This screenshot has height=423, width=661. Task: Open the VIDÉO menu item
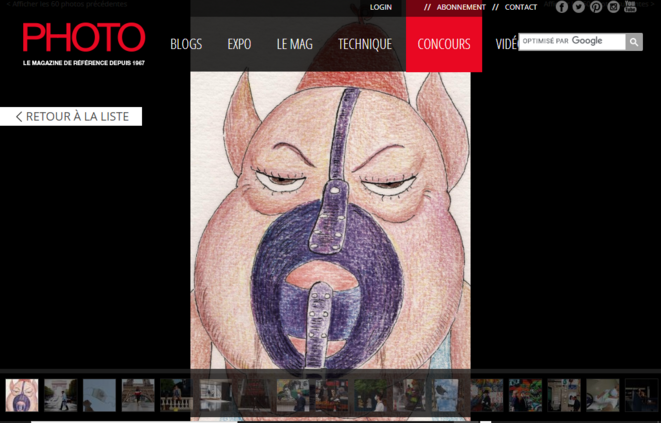point(506,44)
